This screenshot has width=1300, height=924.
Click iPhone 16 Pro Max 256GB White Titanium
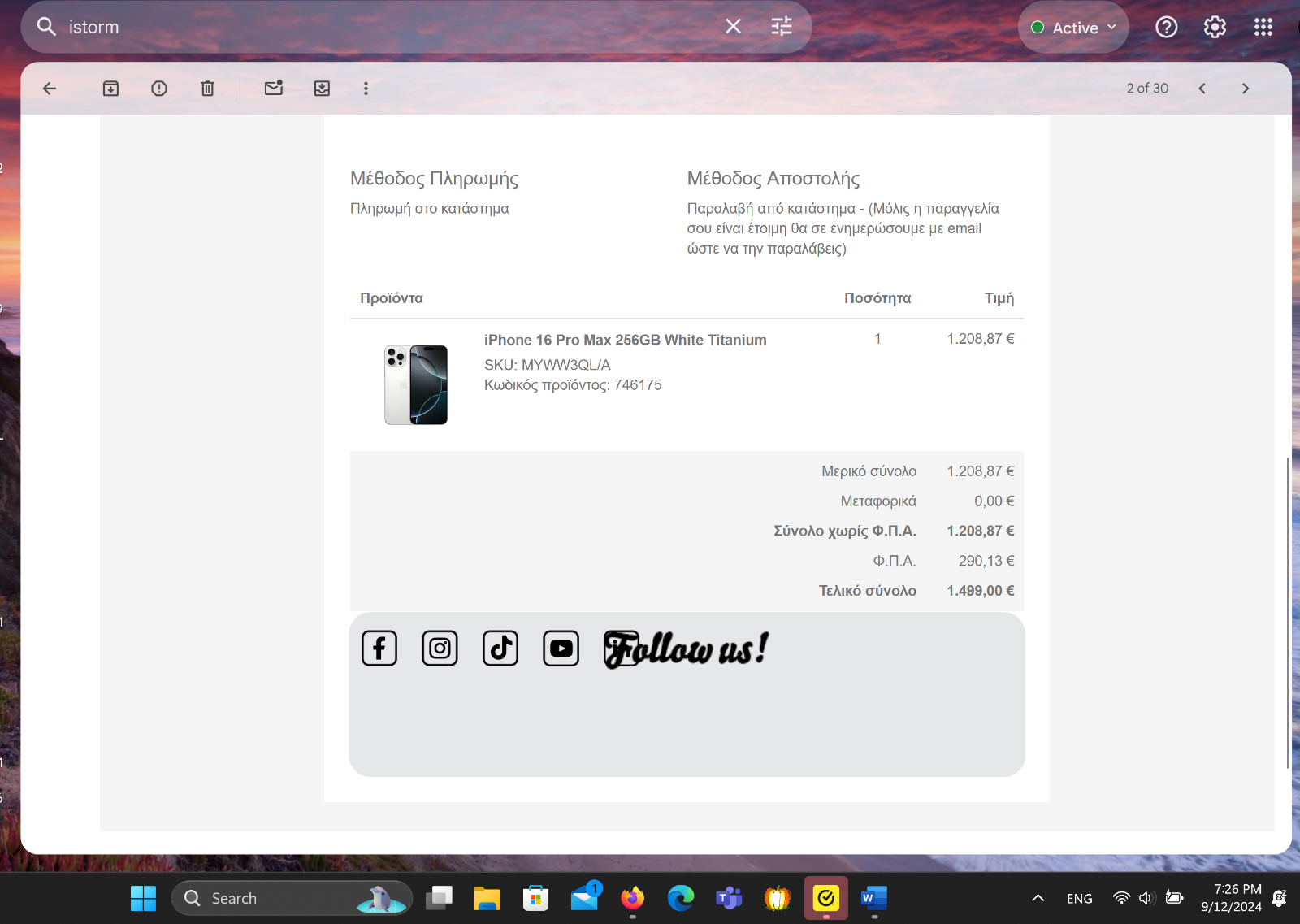625,340
